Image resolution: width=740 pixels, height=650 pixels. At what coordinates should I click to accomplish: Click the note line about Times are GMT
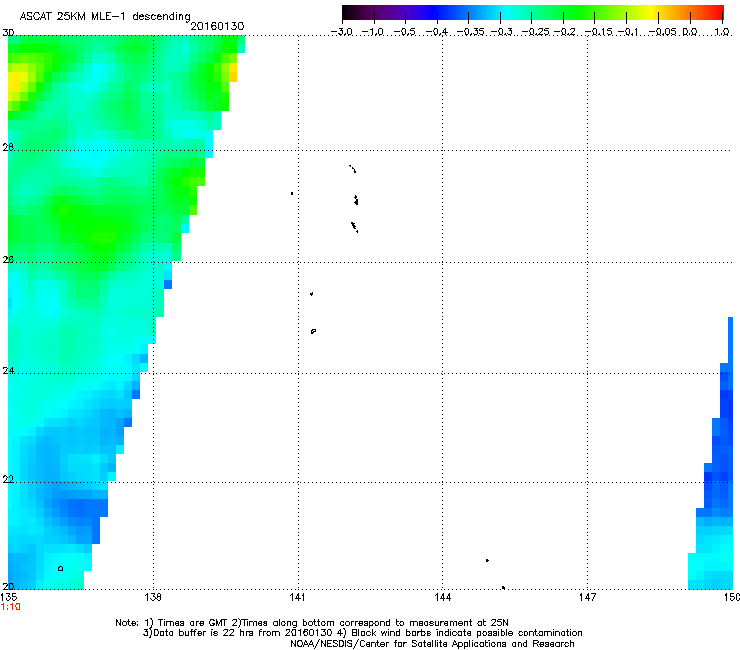[312, 623]
